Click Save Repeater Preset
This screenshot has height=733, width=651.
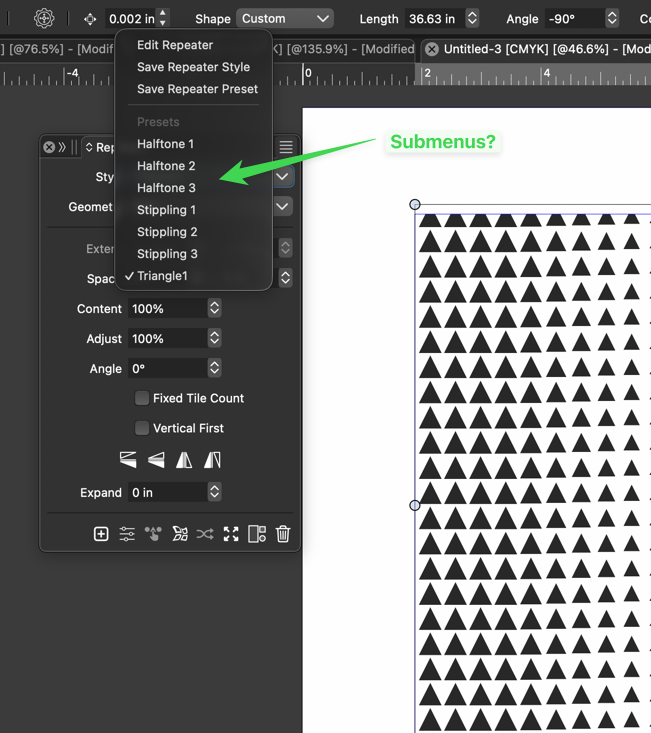197,89
